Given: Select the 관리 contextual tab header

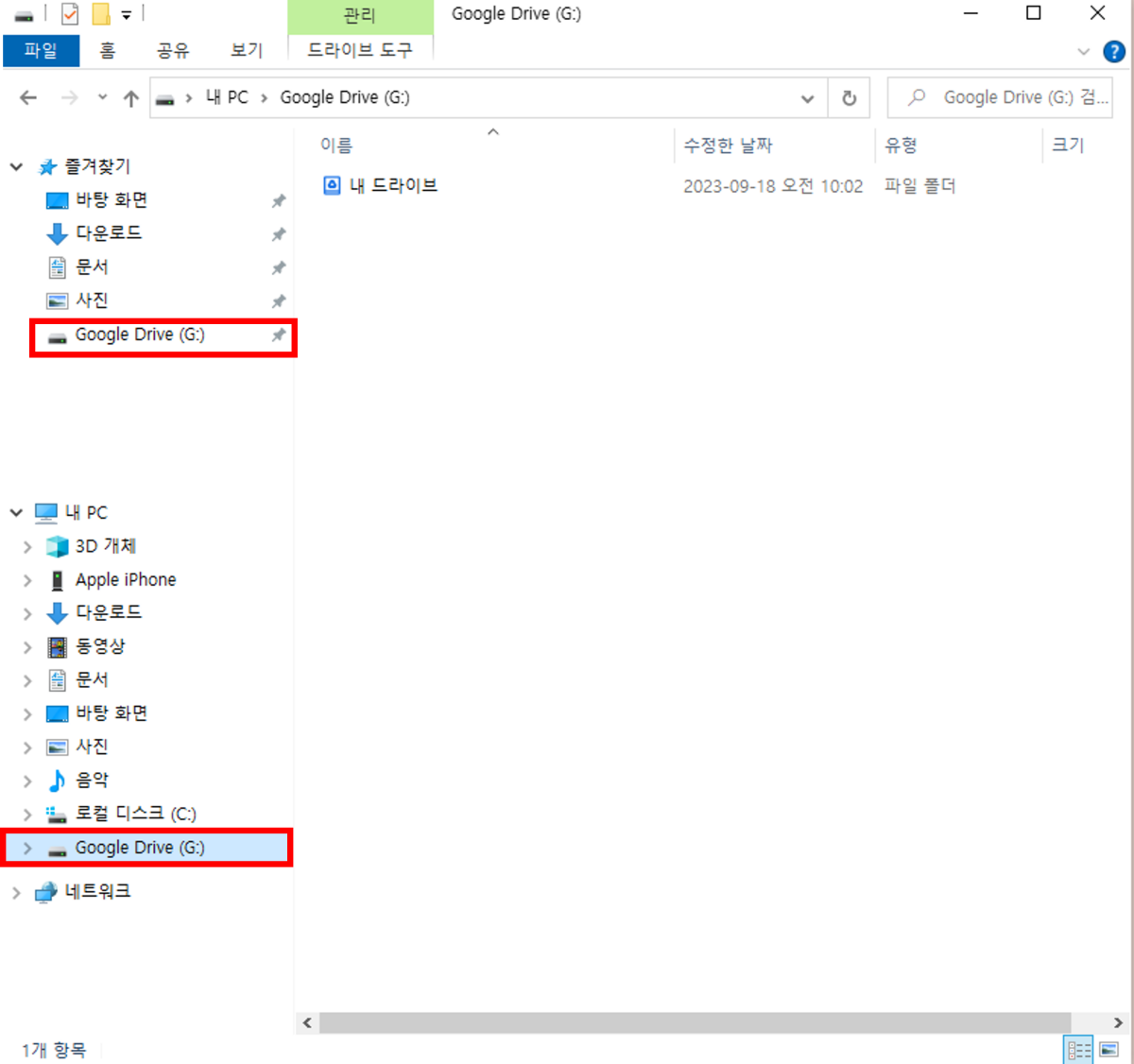Looking at the screenshot, I should pos(360,16).
